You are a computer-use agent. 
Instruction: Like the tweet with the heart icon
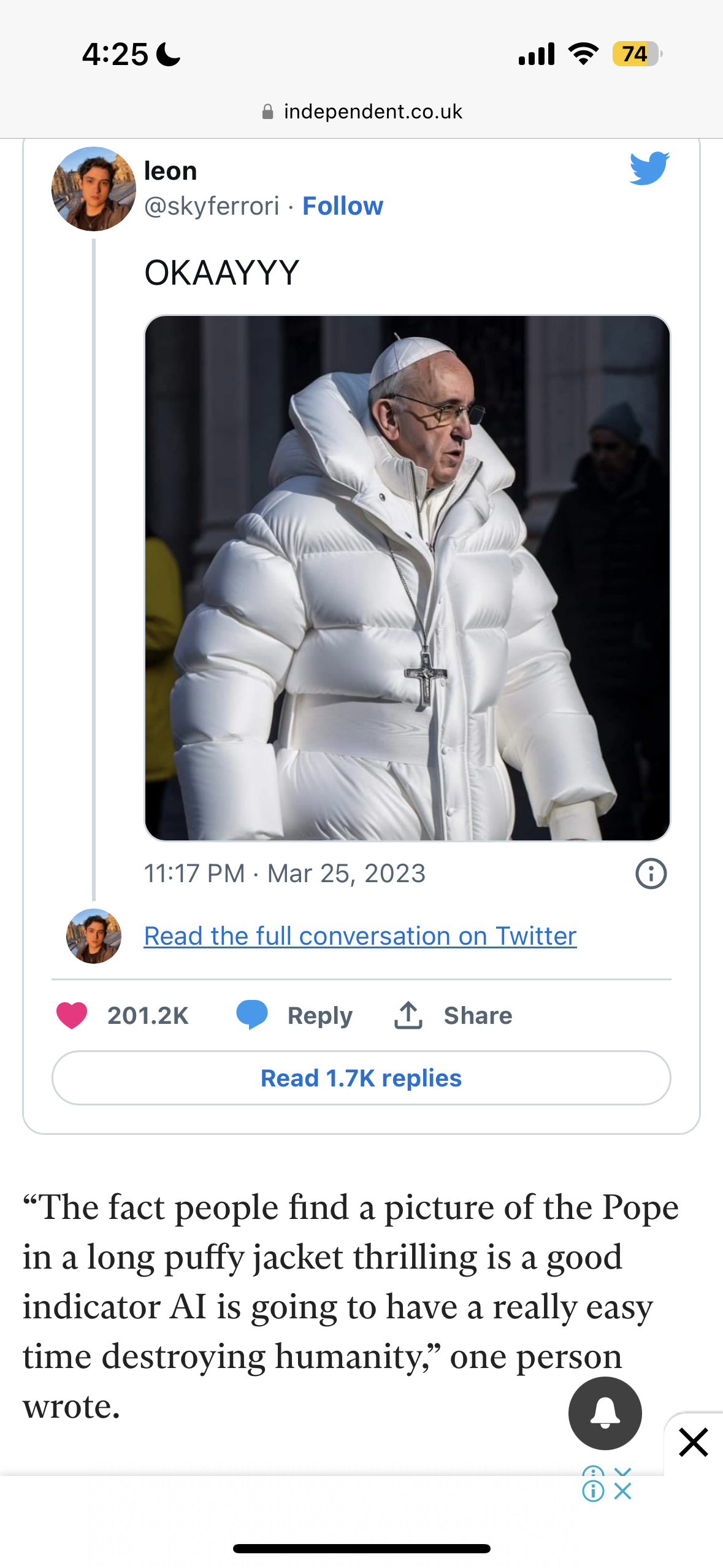pyautogui.click(x=72, y=1015)
